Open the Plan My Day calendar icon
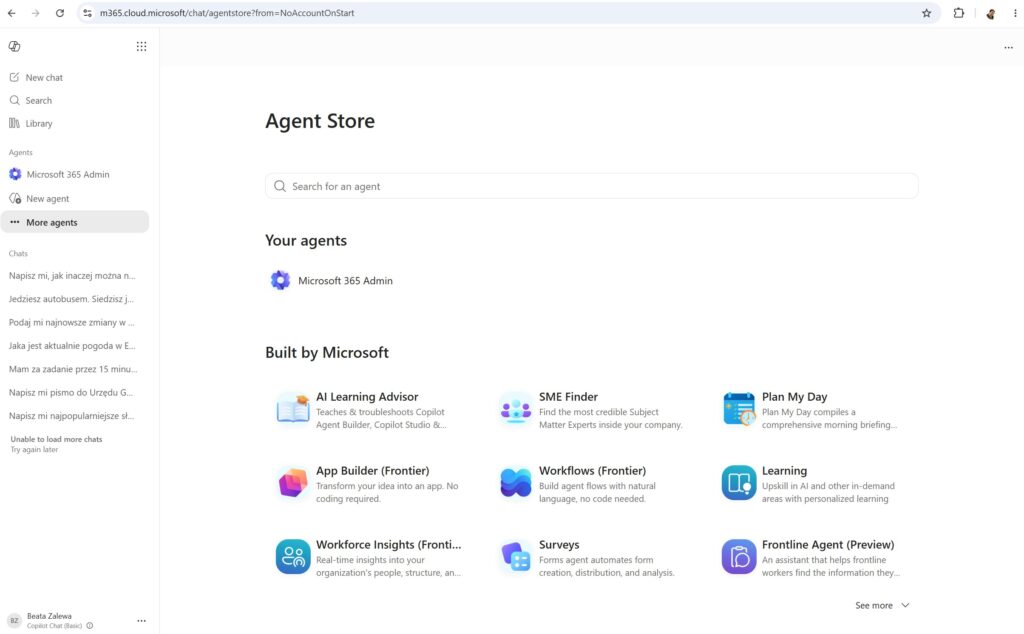 point(739,409)
